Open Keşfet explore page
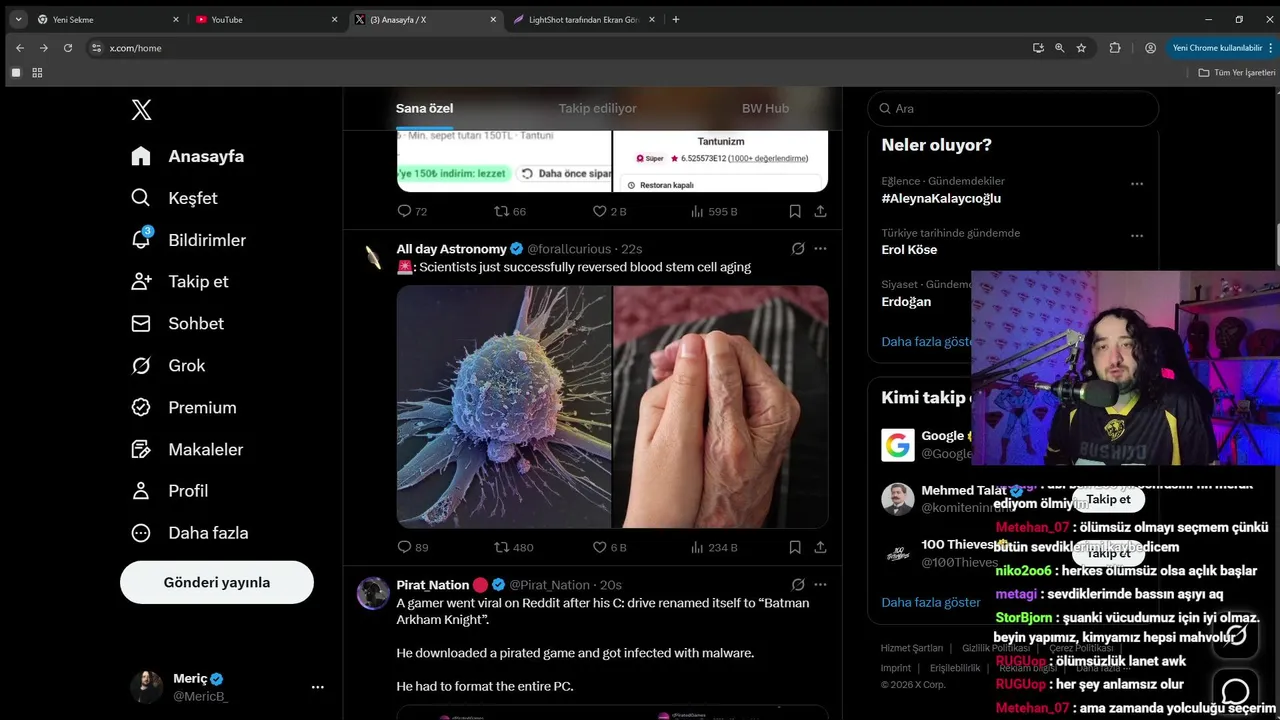 pyautogui.click(x=174, y=198)
